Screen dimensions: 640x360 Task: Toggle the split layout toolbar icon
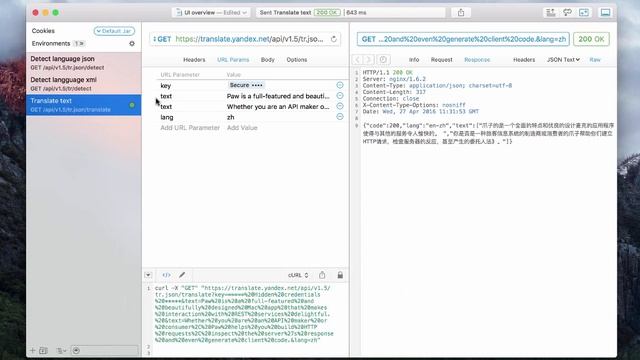584,13
